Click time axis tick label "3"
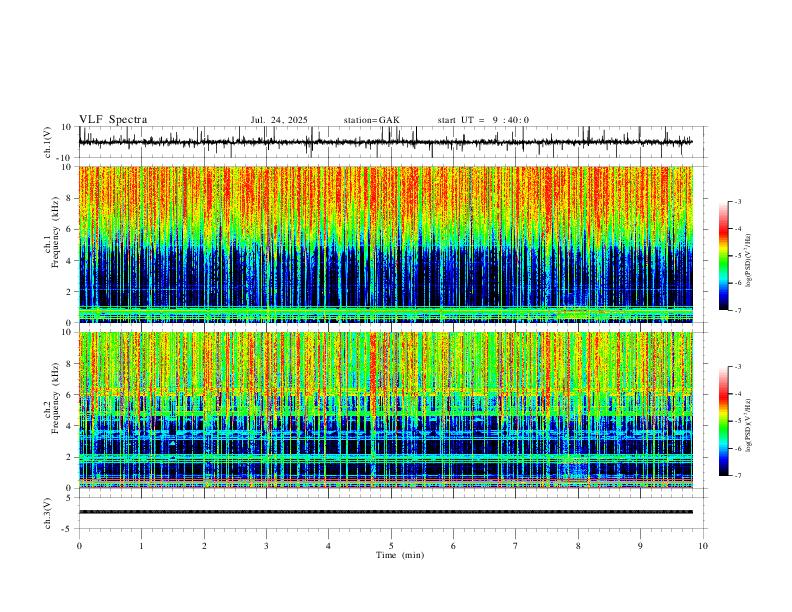Viewport: 792px width, 612px height. coord(266,546)
